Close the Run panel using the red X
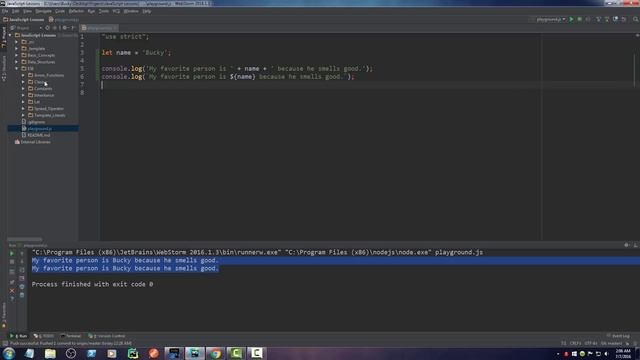This screenshot has height=360, width=640. pos(12,291)
